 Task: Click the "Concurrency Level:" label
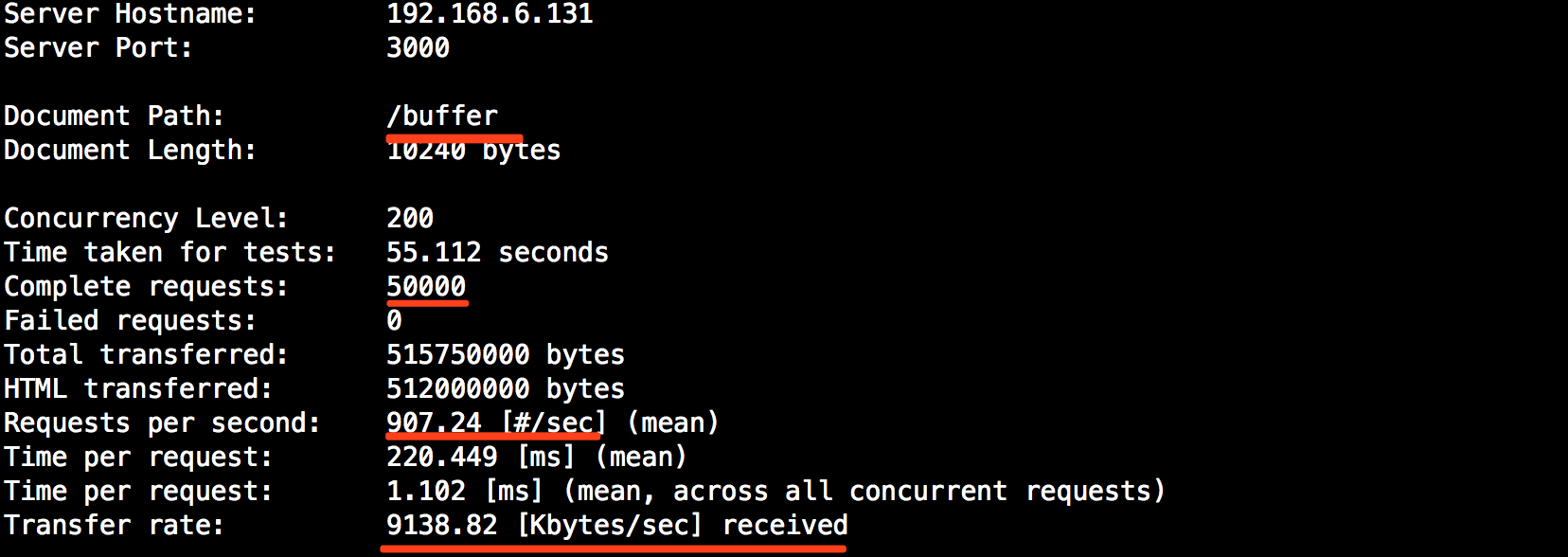[x=146, y=219]
